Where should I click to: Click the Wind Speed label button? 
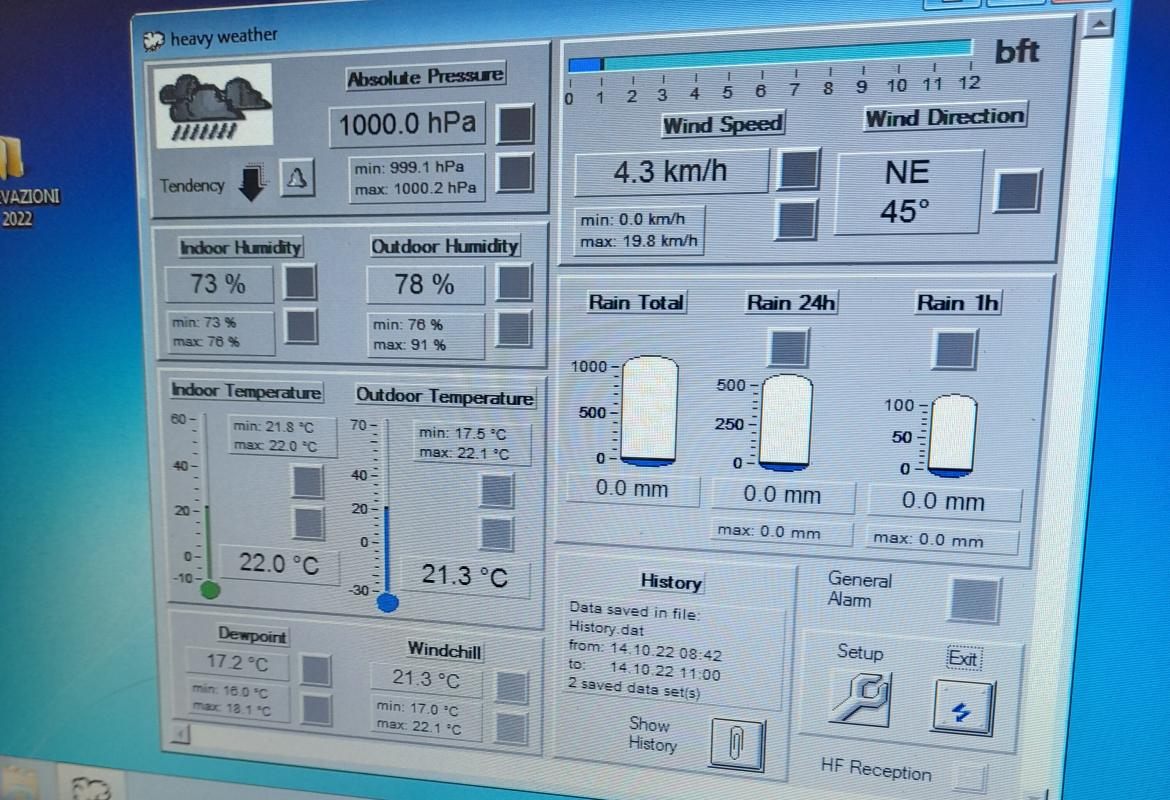(x=722, y=125)
